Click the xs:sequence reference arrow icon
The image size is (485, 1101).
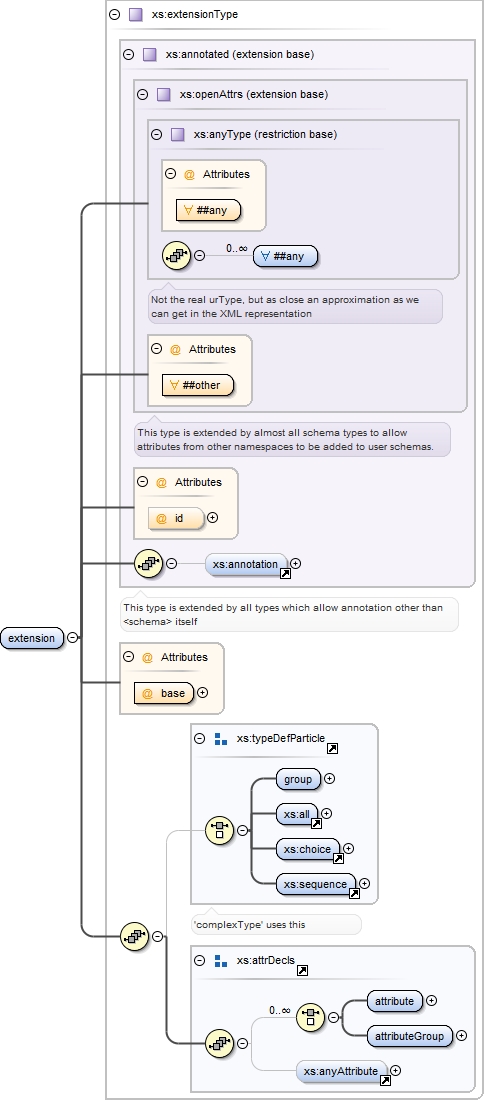[x=354, y=894]
